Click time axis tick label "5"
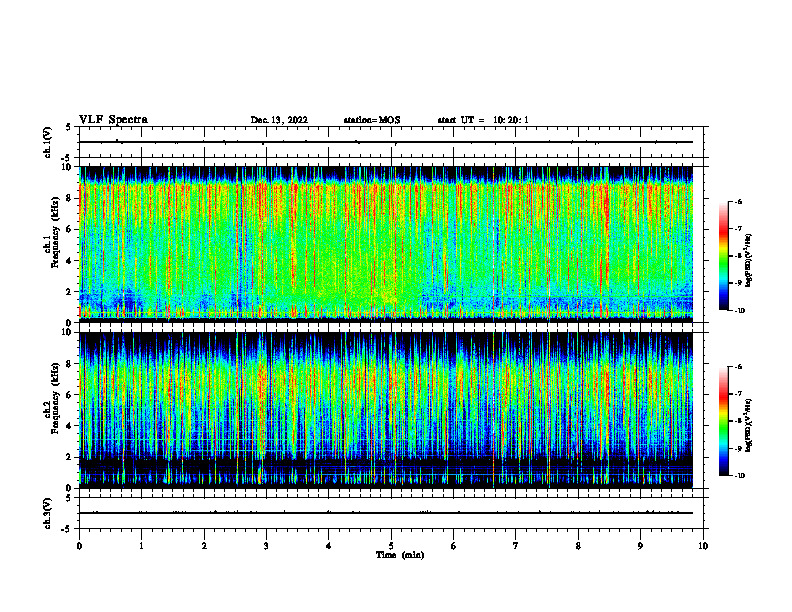792x612 pixels. click(x=391, y=546)
